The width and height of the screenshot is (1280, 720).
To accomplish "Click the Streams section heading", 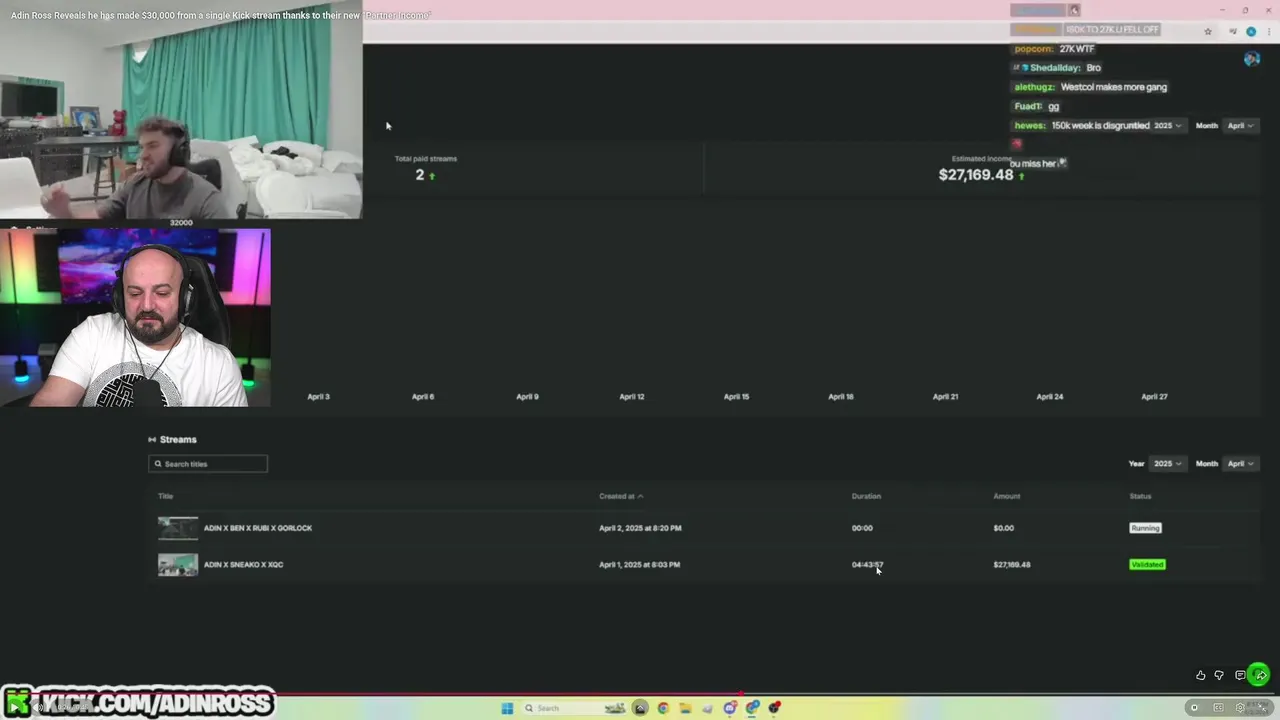I will pos(178,440).
